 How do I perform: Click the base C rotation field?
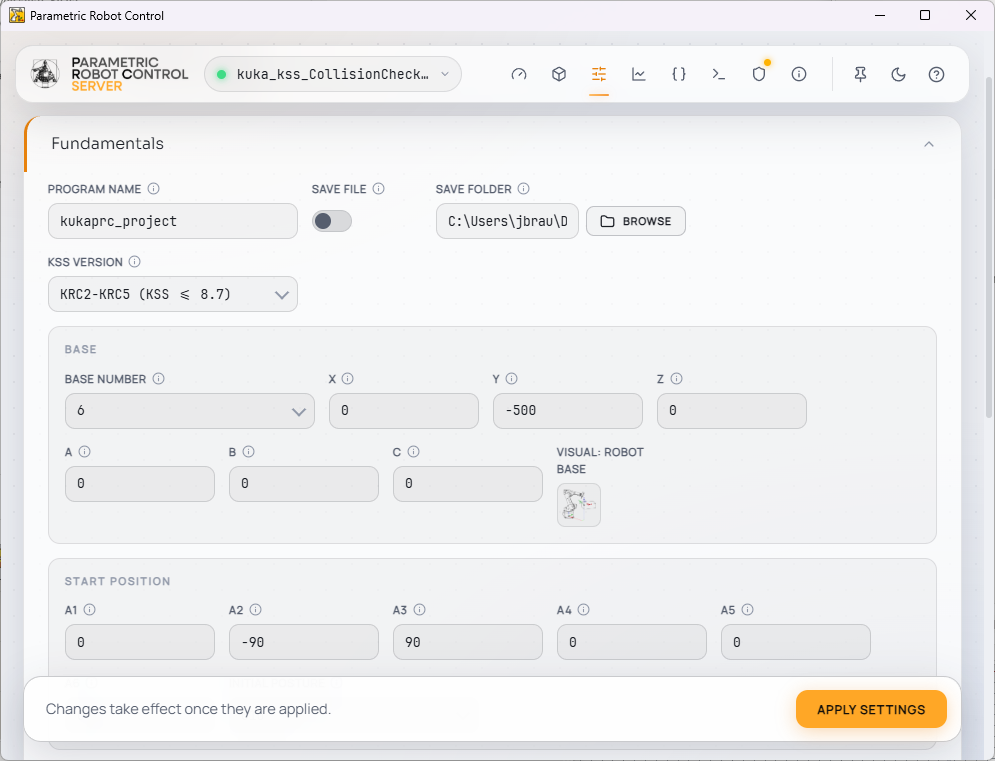pyautogui.click(x=468, y=484)
